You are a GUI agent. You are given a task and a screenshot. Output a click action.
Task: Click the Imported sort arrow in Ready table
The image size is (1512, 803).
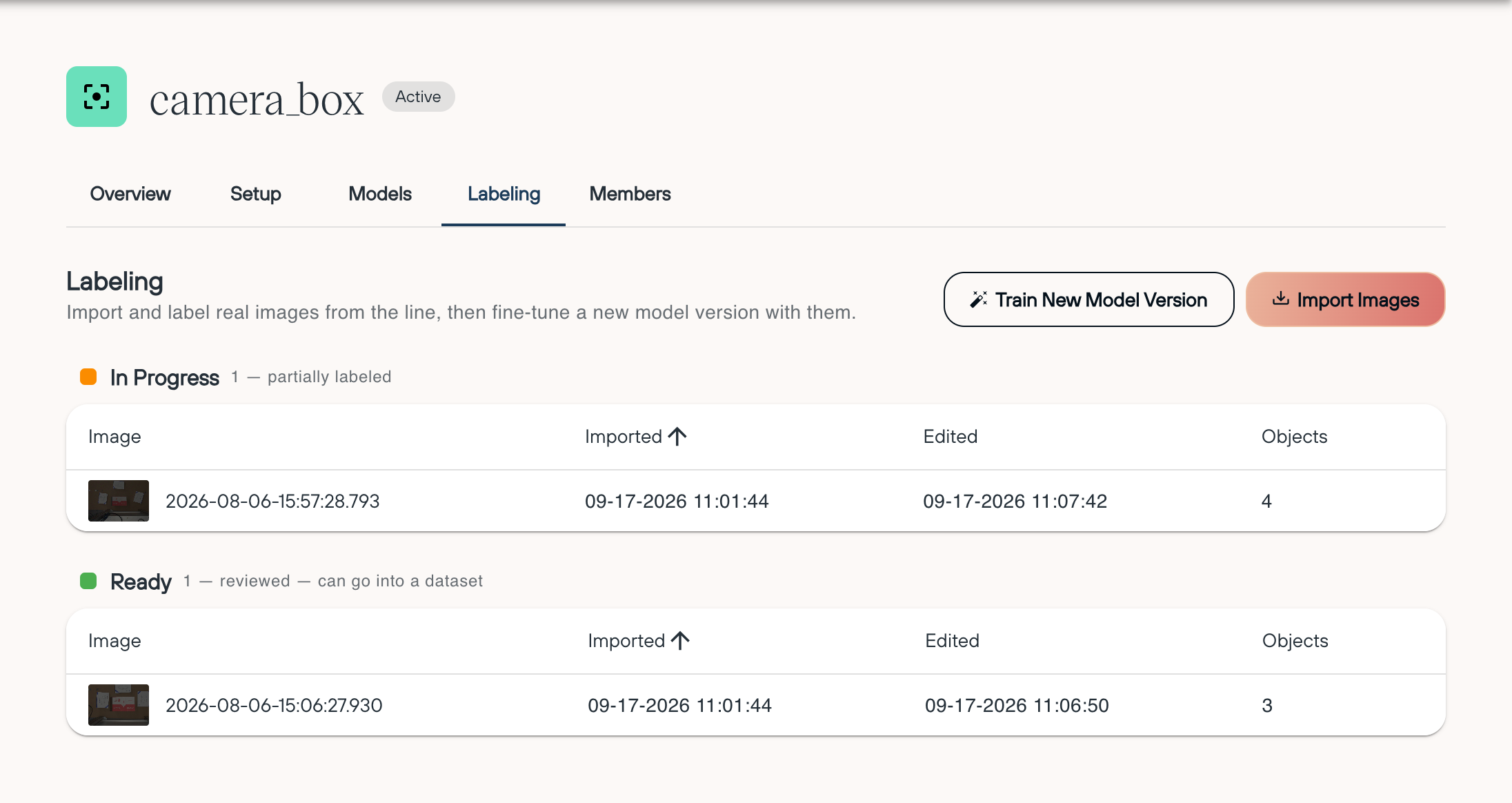(x=680, y=640)
